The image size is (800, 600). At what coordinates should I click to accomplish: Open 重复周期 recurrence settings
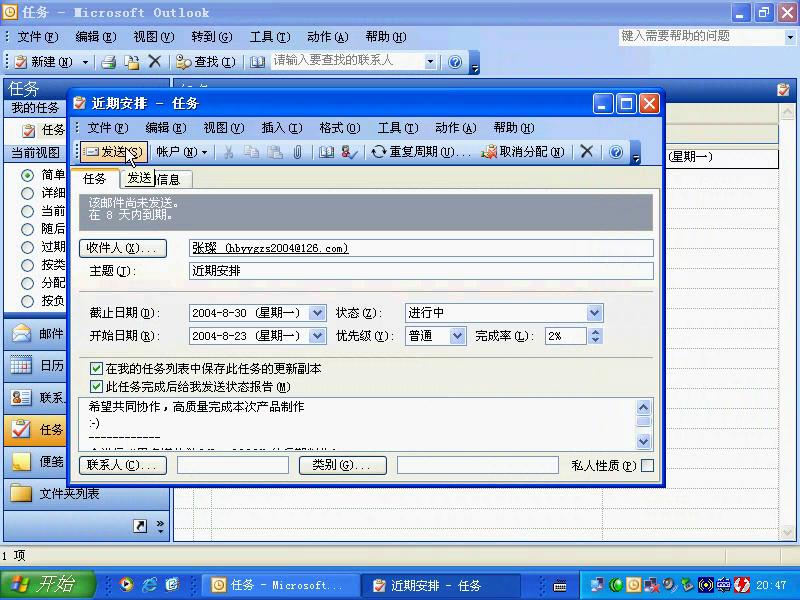click(421, 152)
